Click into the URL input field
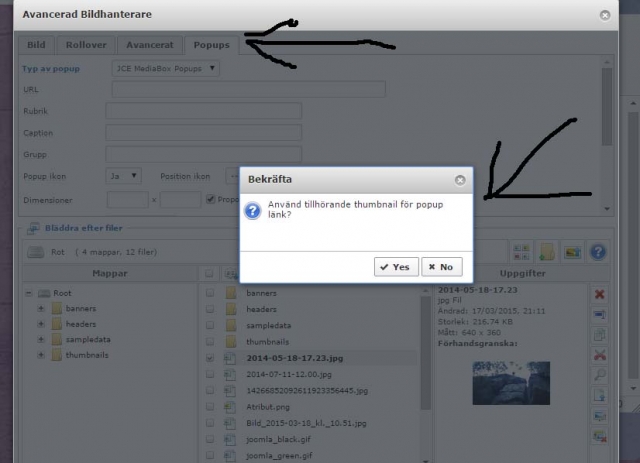 click(248, 90)
